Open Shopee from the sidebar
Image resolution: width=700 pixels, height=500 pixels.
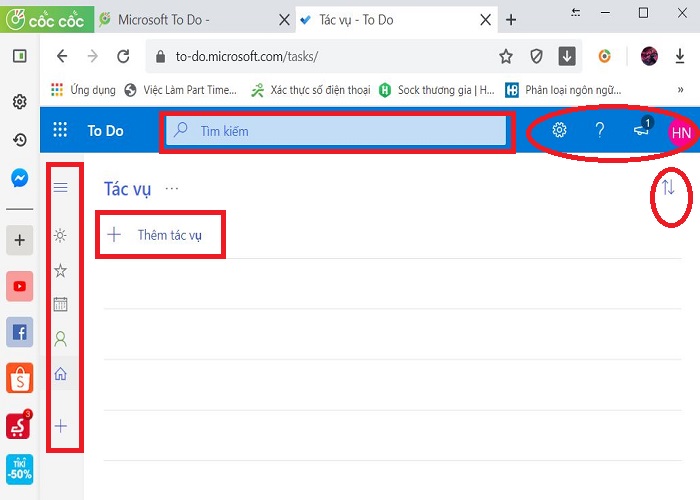19,378
